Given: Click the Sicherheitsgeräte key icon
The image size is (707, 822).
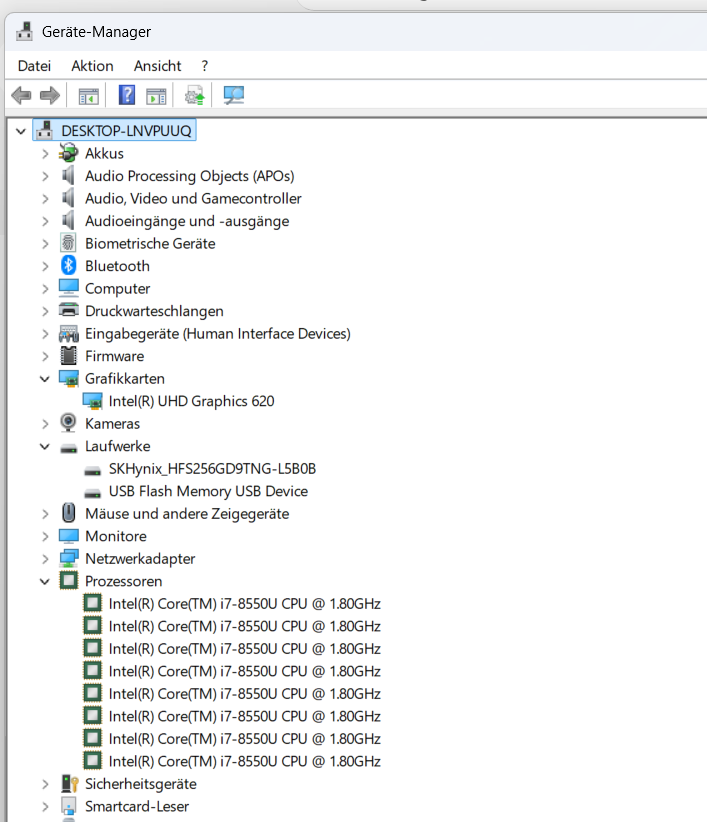Looking at the screenshot, I should [69, 784].
